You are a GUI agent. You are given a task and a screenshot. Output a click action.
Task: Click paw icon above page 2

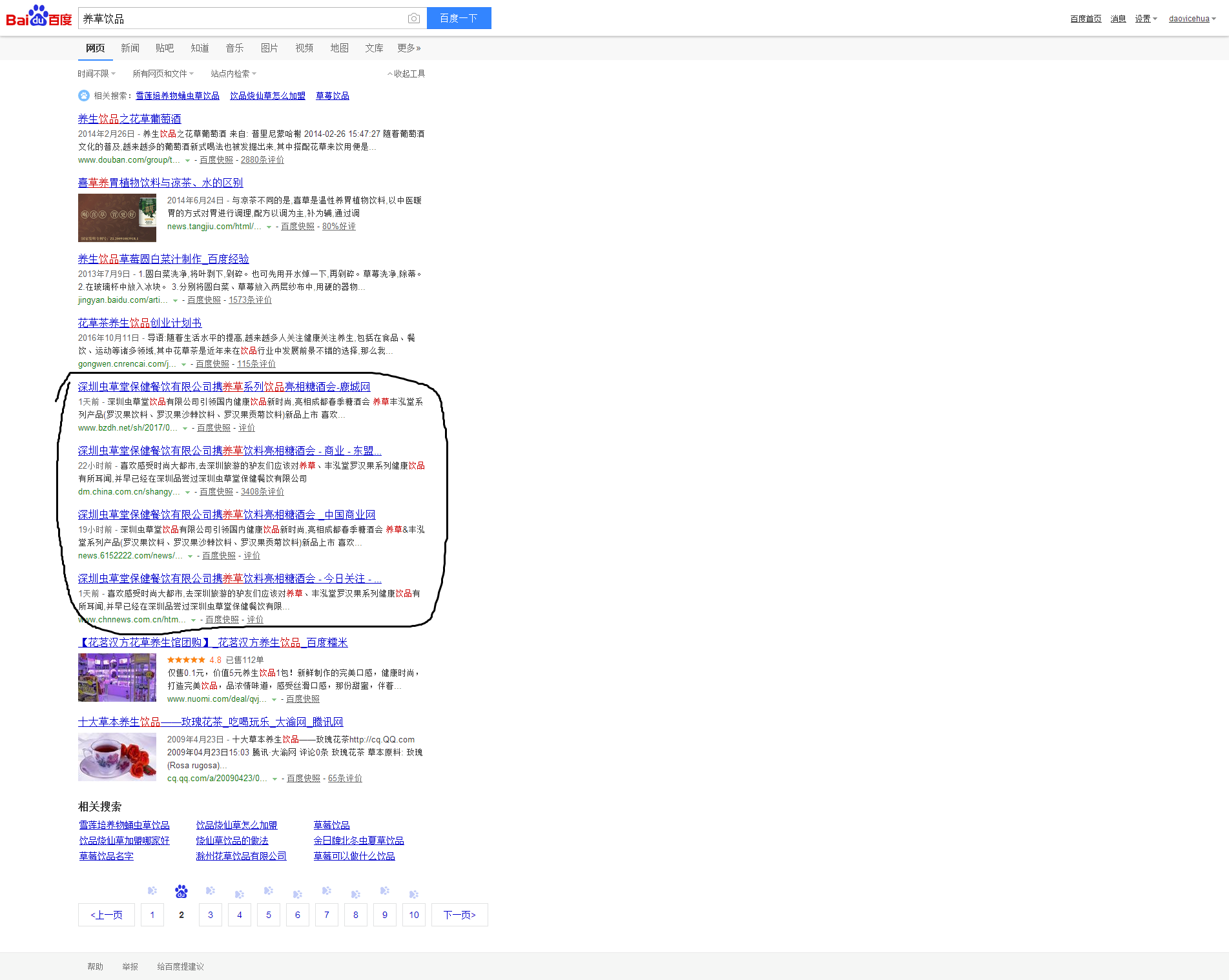(181, 892)
